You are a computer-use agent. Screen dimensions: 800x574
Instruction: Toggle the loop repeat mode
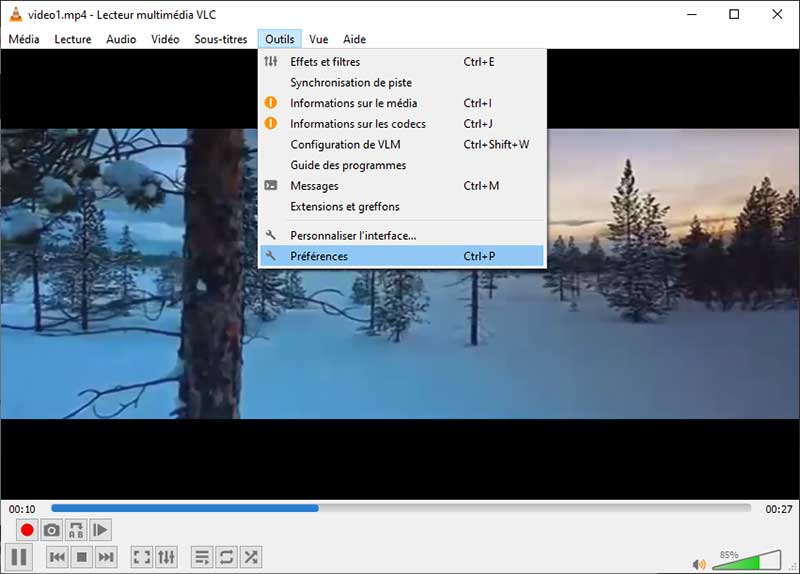pyautogui.click(x=226, y=556)
